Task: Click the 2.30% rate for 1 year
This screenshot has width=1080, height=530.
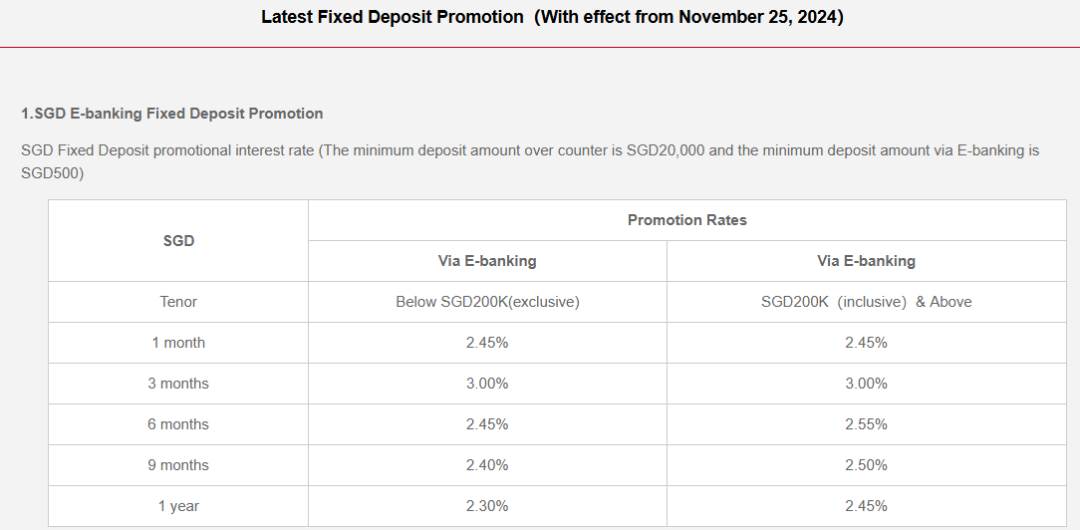Action: click(x=488, y=506)
